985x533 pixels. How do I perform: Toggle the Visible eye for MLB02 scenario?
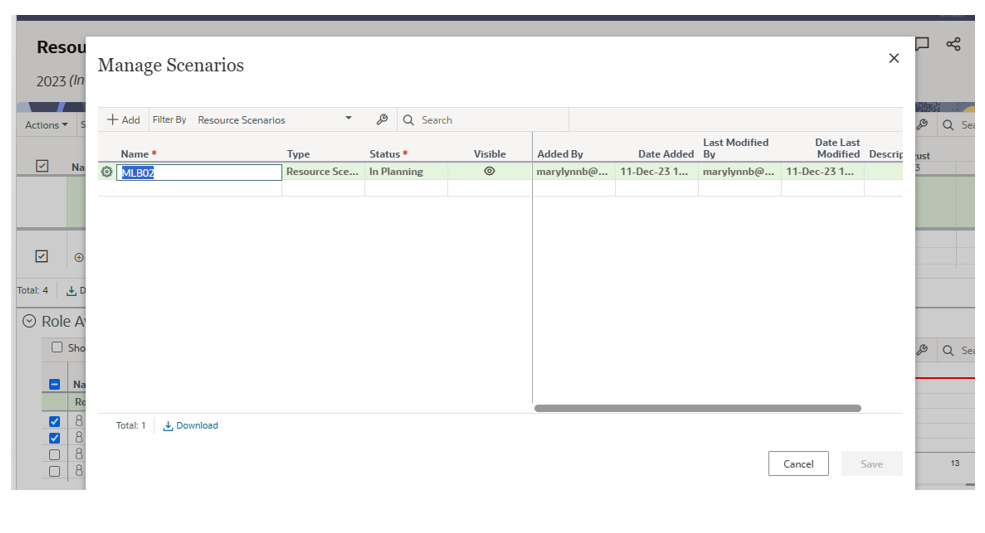(489, 172)
